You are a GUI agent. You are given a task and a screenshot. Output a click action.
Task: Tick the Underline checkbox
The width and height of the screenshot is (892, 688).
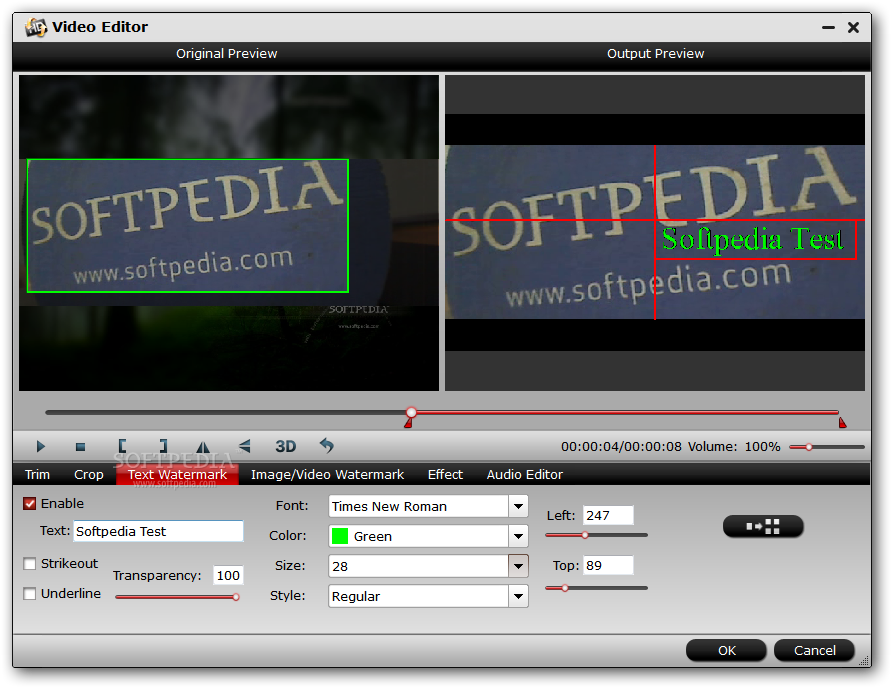30,594
